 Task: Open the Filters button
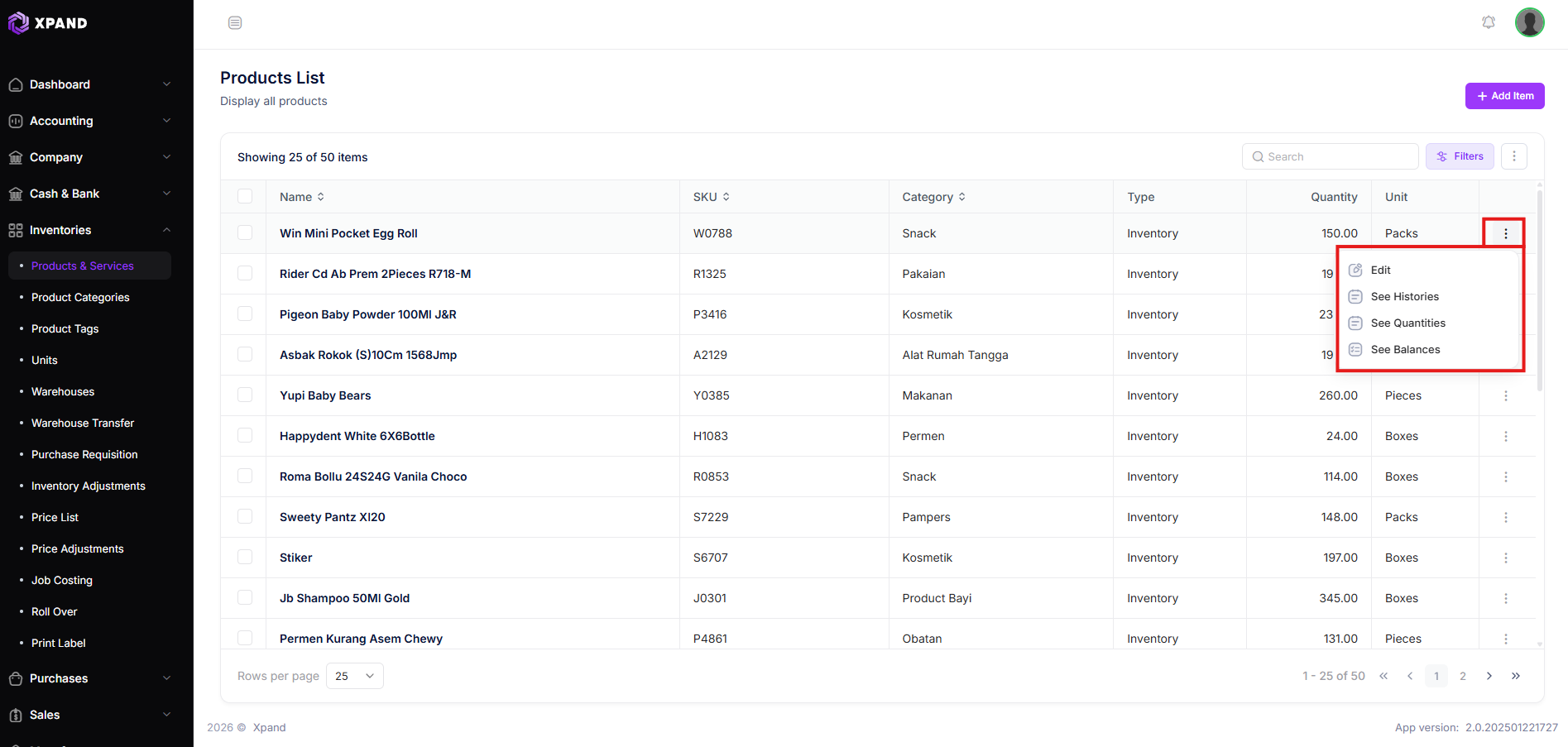point(1460,156)
